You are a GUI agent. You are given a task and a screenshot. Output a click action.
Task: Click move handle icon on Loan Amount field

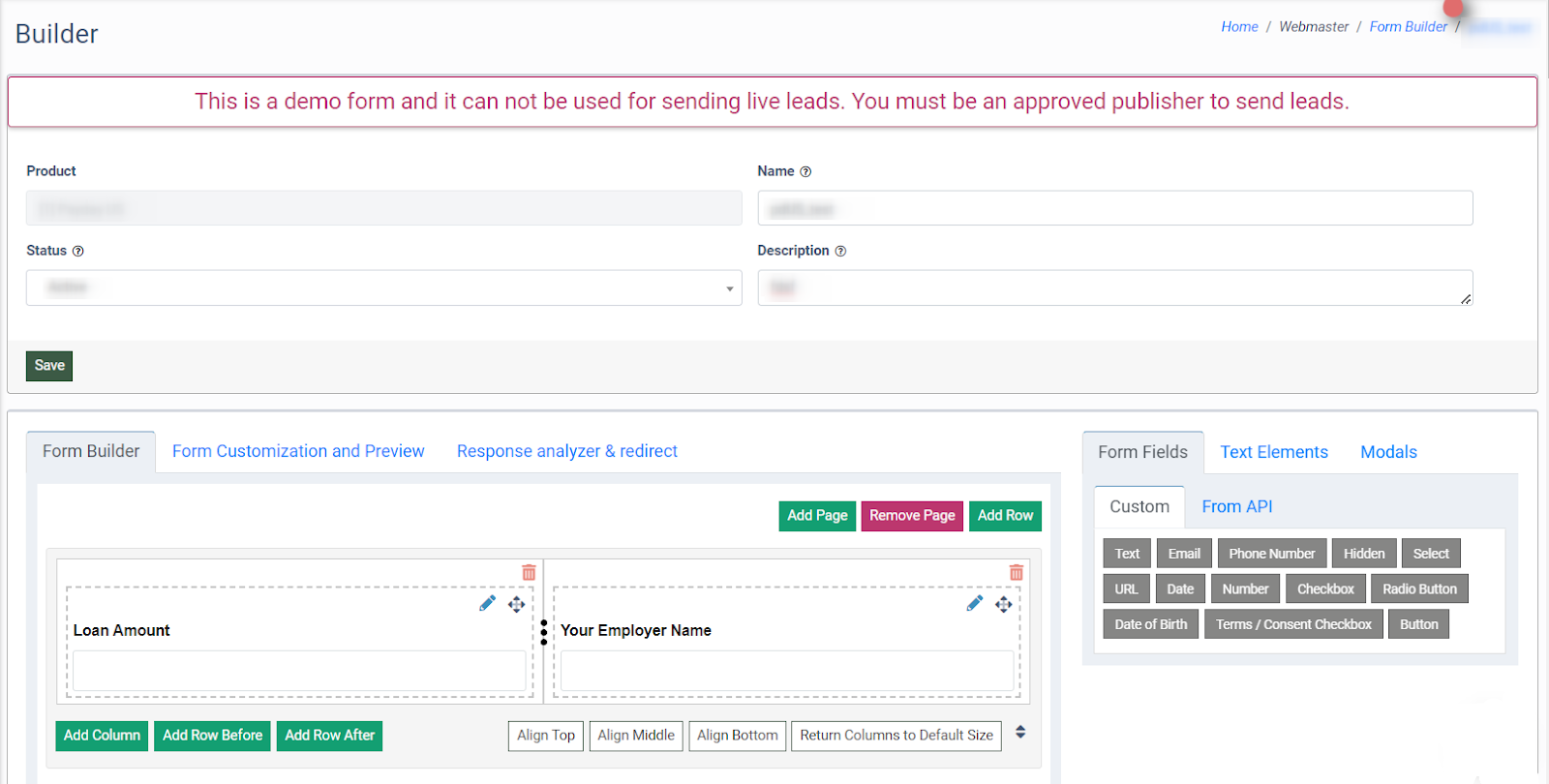[x=517, y=604]
